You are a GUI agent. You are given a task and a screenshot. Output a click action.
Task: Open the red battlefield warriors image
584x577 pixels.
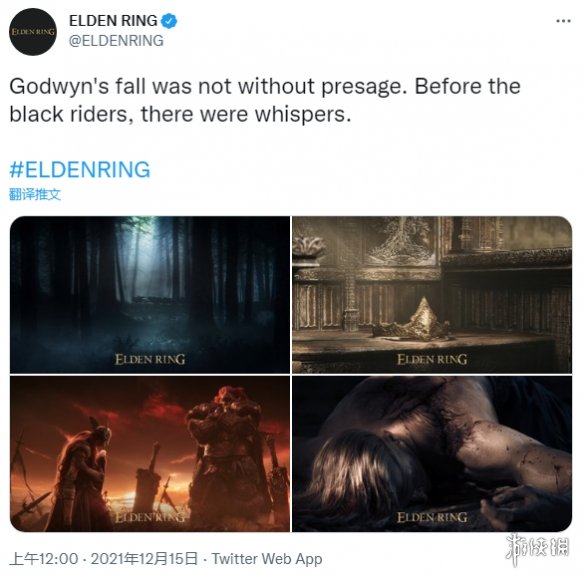coord(150,454)
